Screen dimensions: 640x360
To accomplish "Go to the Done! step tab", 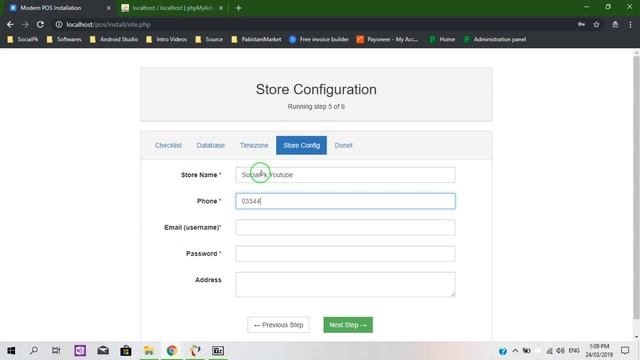I will click(343, 145).
